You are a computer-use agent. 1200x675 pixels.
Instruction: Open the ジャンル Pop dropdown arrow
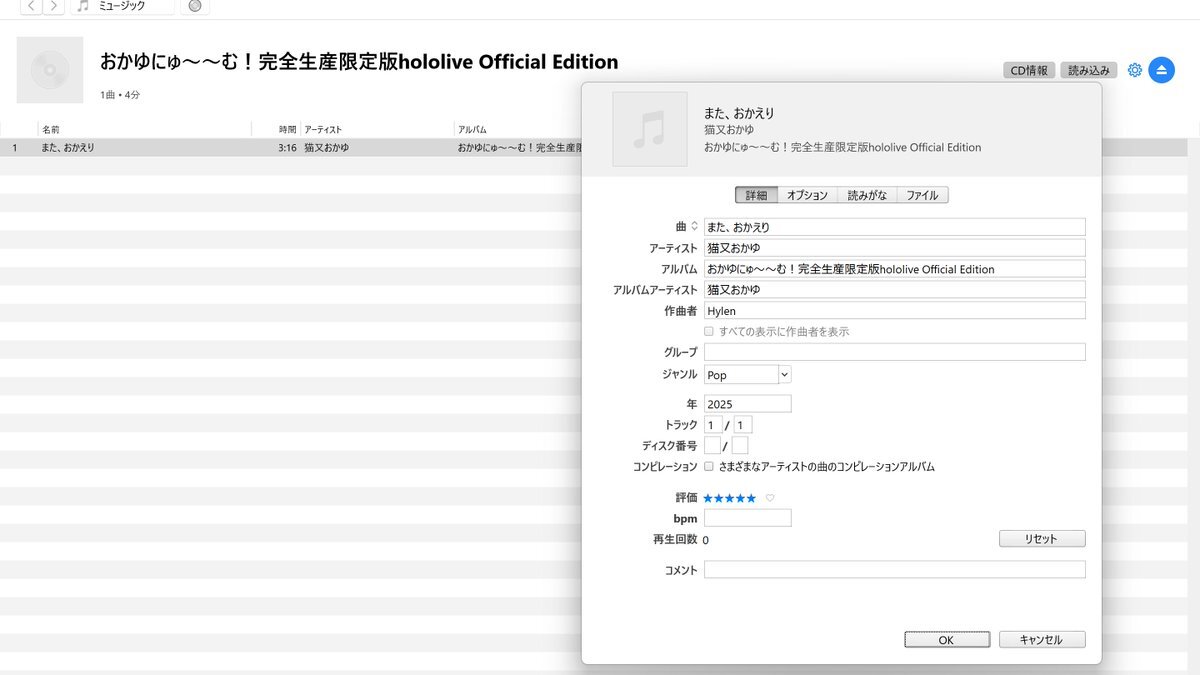[784, 374]
